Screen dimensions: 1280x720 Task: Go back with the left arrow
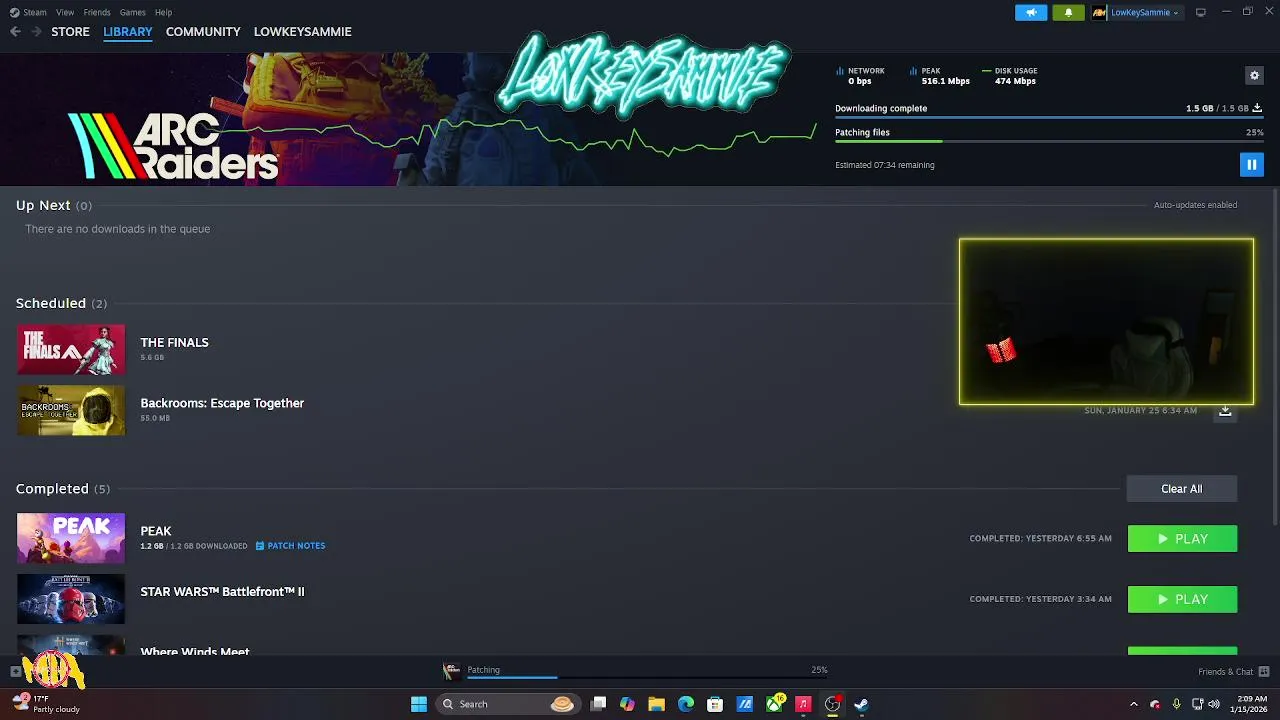pos(15,32)
